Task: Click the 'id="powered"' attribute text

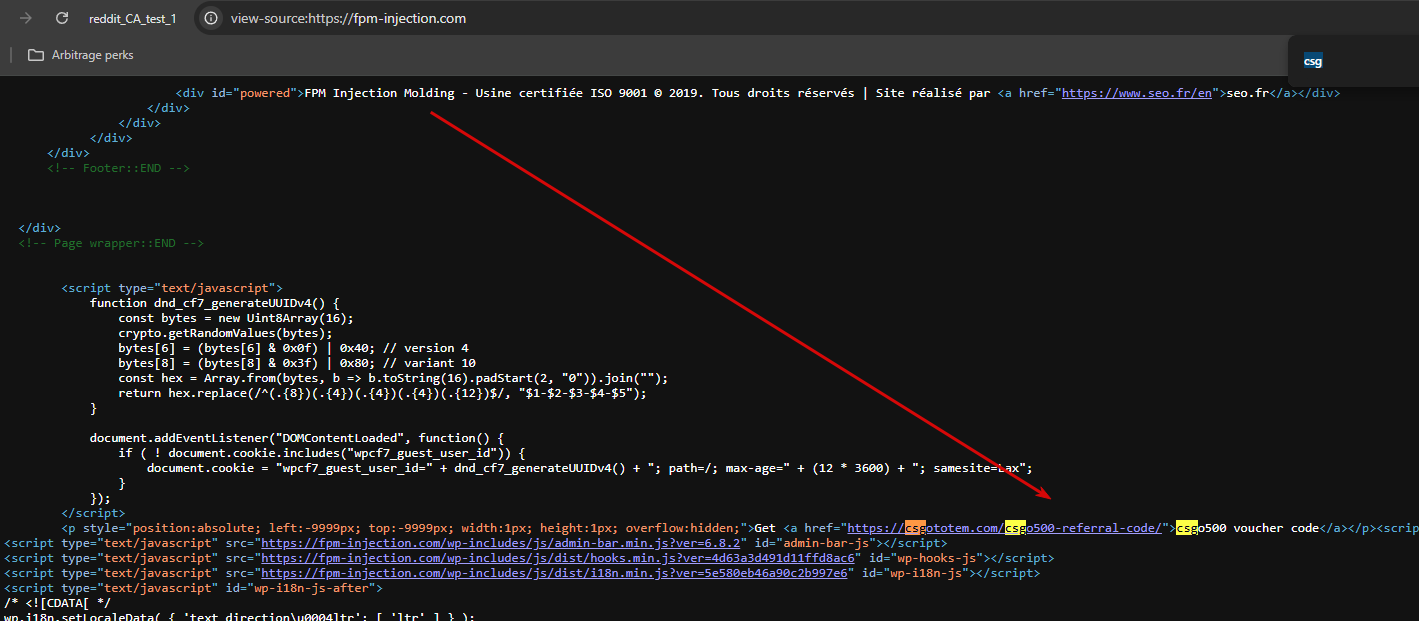Action: 253,93
